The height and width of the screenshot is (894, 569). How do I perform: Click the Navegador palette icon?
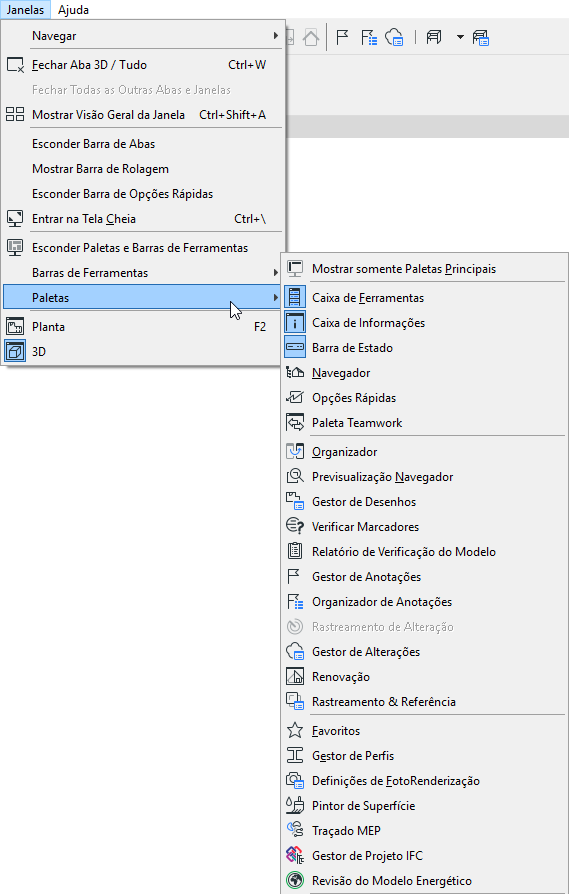295,373
